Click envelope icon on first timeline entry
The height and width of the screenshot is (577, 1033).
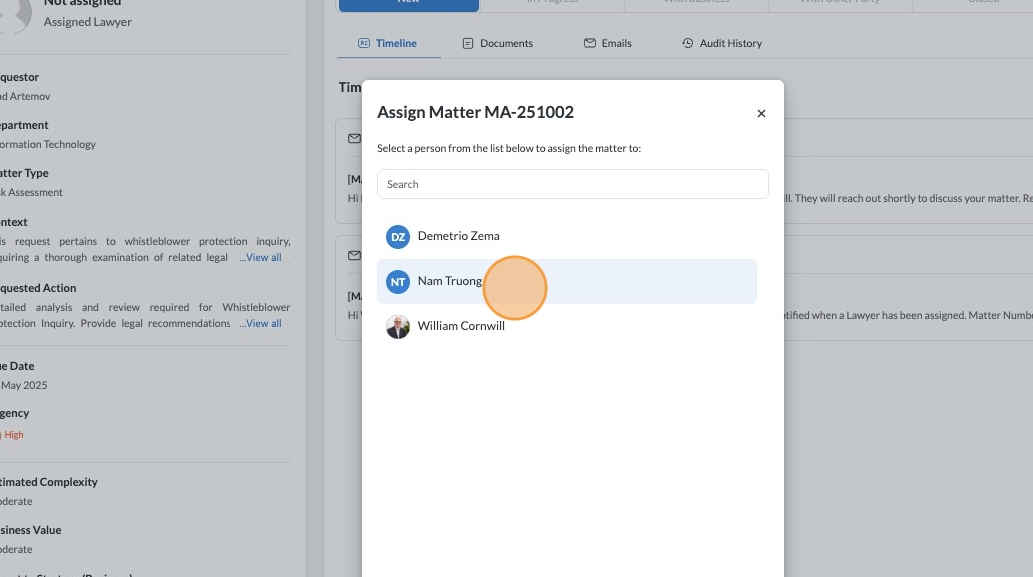353,138
